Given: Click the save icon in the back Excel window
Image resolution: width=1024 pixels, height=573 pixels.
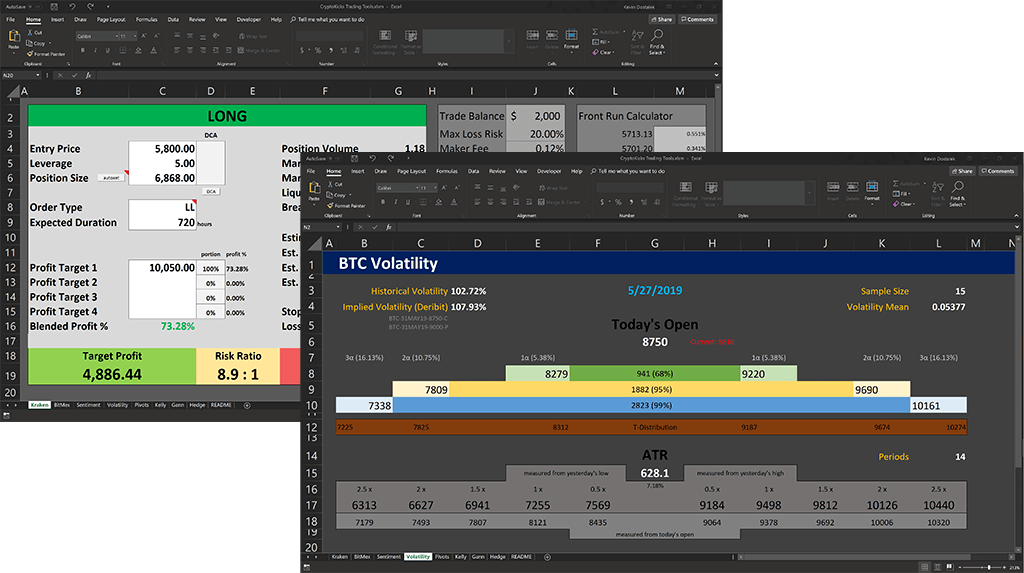Looking at the screenshot, I should (x=54, y=7).
